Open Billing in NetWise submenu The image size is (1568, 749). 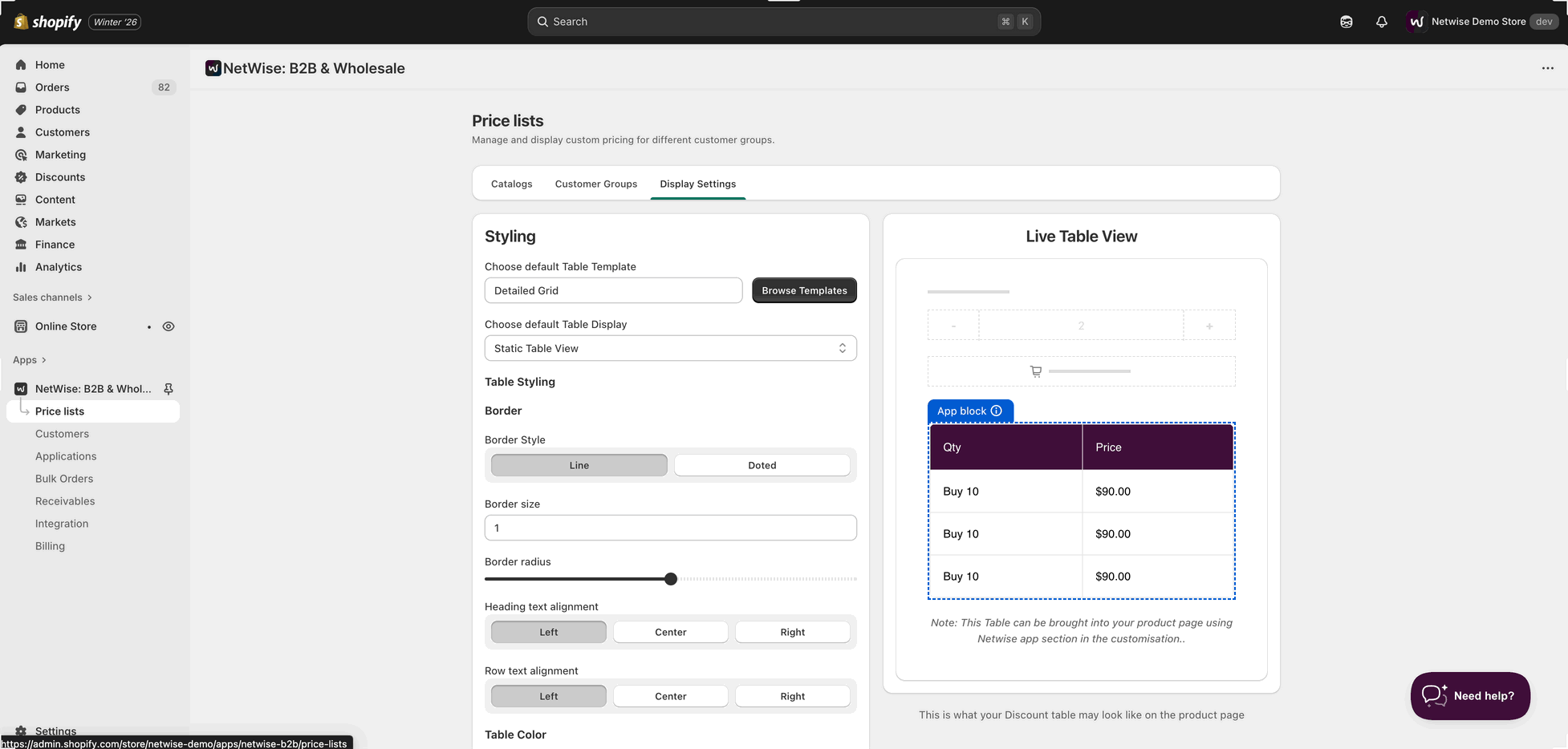[50, 546]
